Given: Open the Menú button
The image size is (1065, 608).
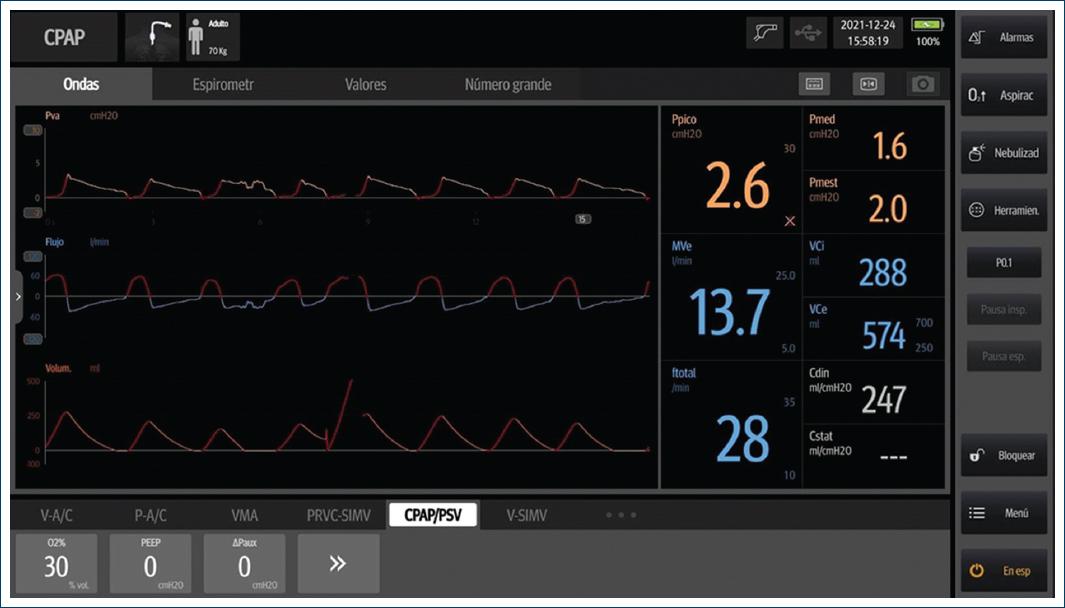Looking at the screenshot, I should click(x=1004, y=513).
